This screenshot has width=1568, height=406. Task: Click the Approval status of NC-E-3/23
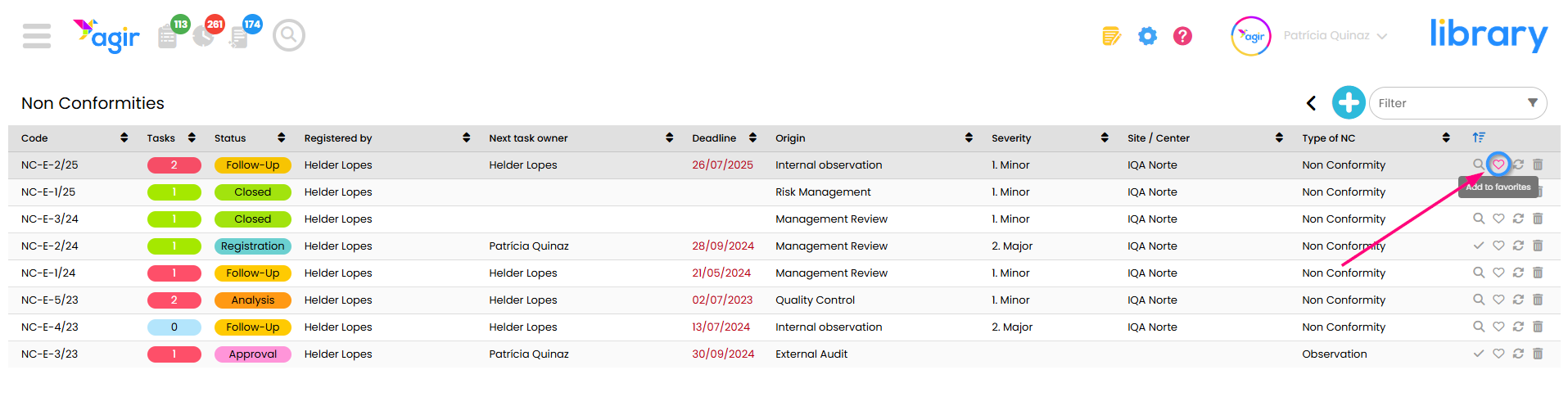[x=253, y=354]
